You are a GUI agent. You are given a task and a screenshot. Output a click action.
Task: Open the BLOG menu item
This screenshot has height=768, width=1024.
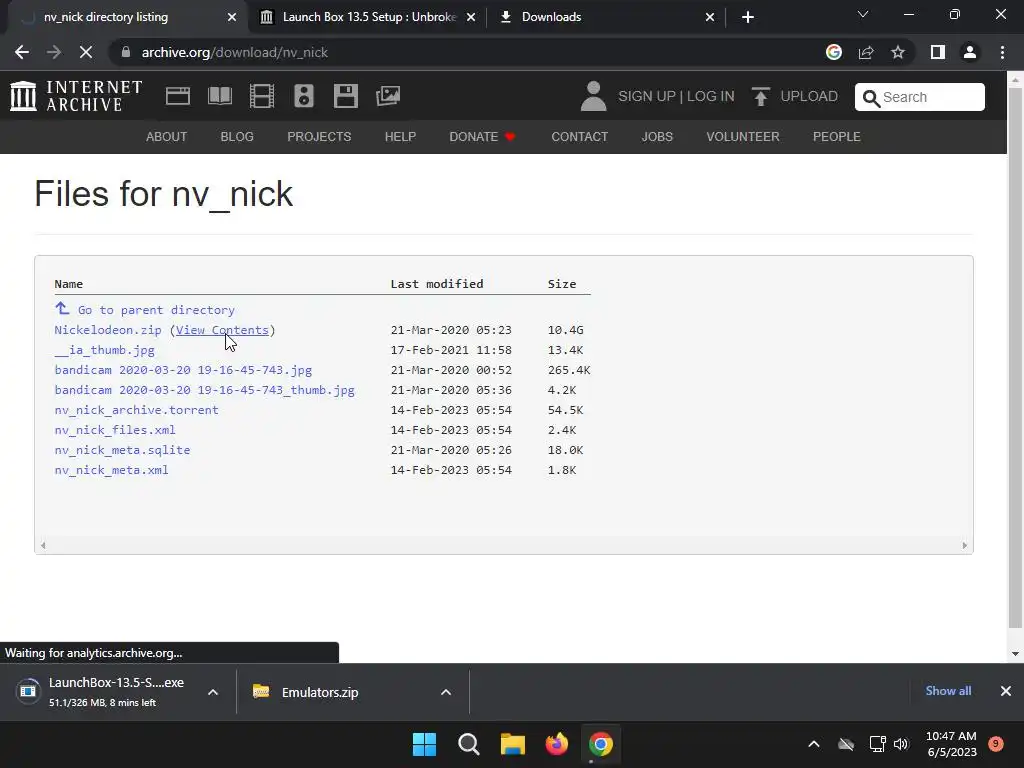[237, 136]
